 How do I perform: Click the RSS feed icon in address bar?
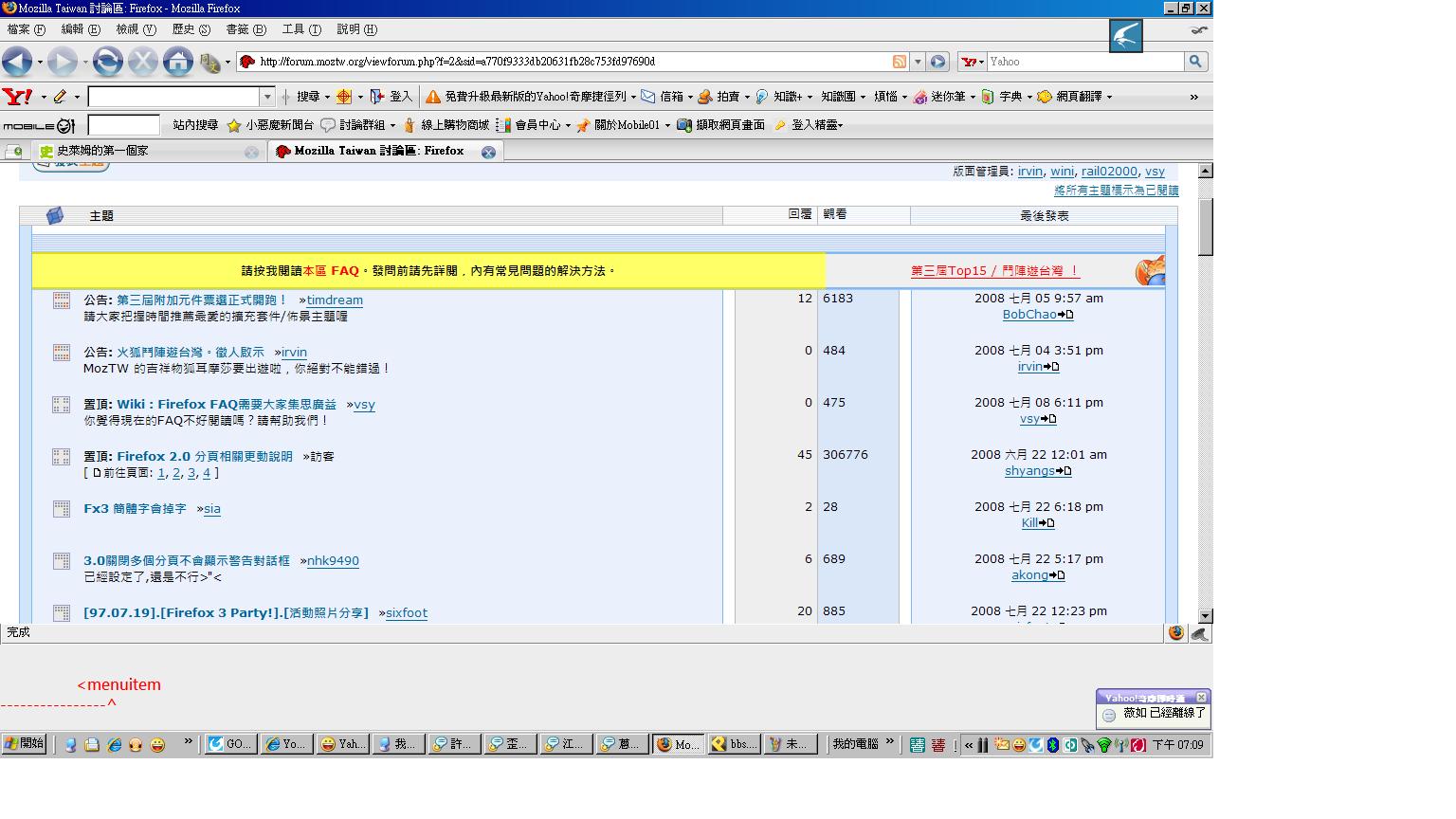point(899,62)
